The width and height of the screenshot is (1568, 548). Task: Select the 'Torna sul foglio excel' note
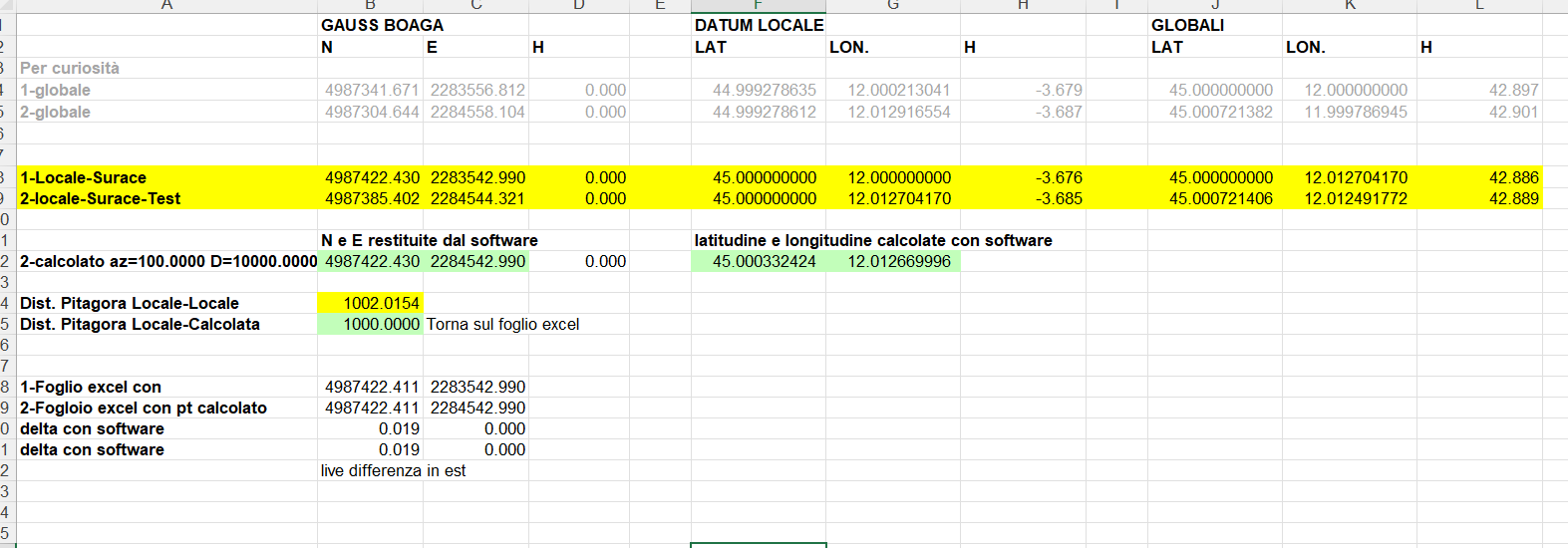[502, 324]
